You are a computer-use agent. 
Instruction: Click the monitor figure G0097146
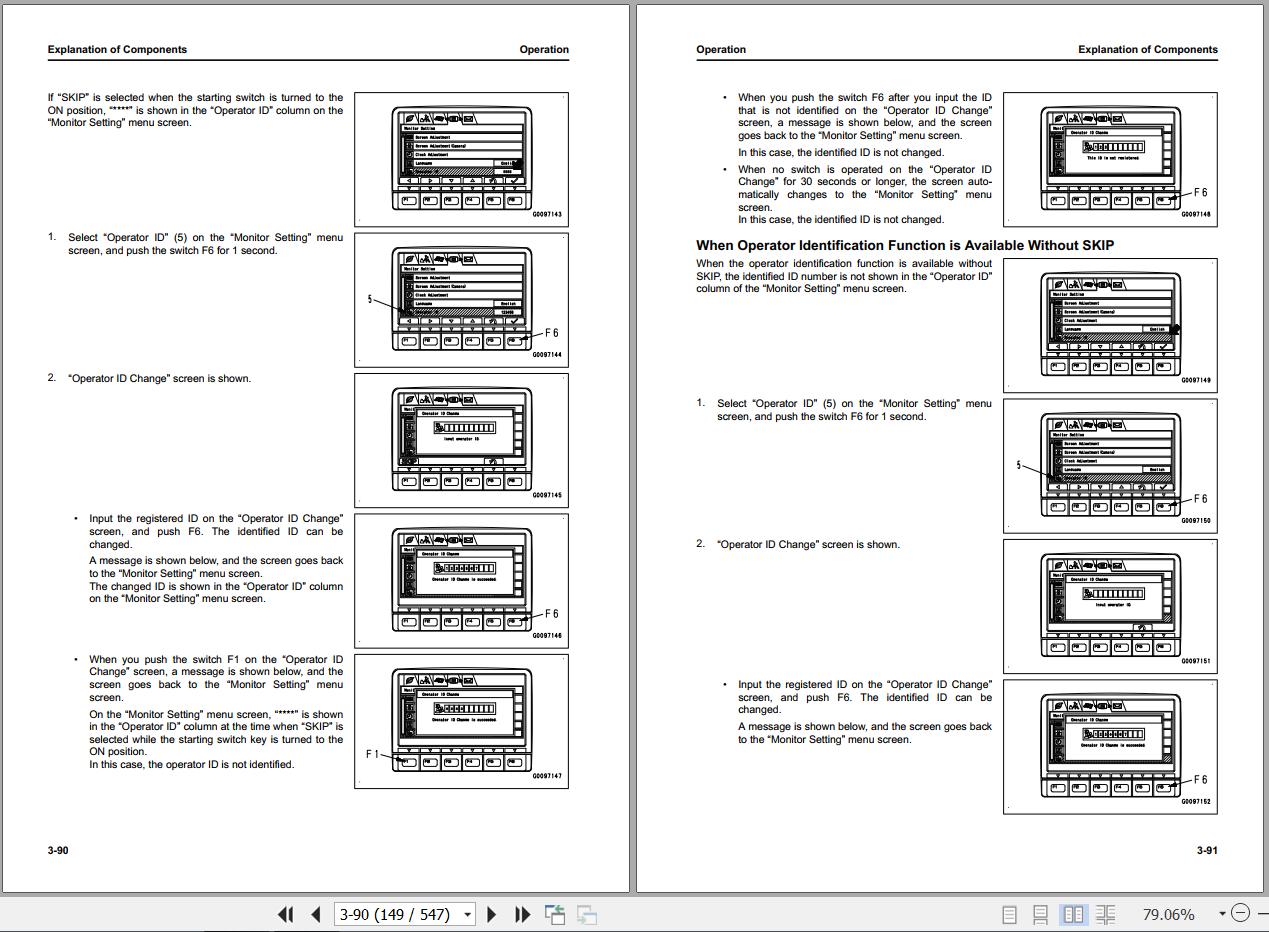tap(461, 580)
